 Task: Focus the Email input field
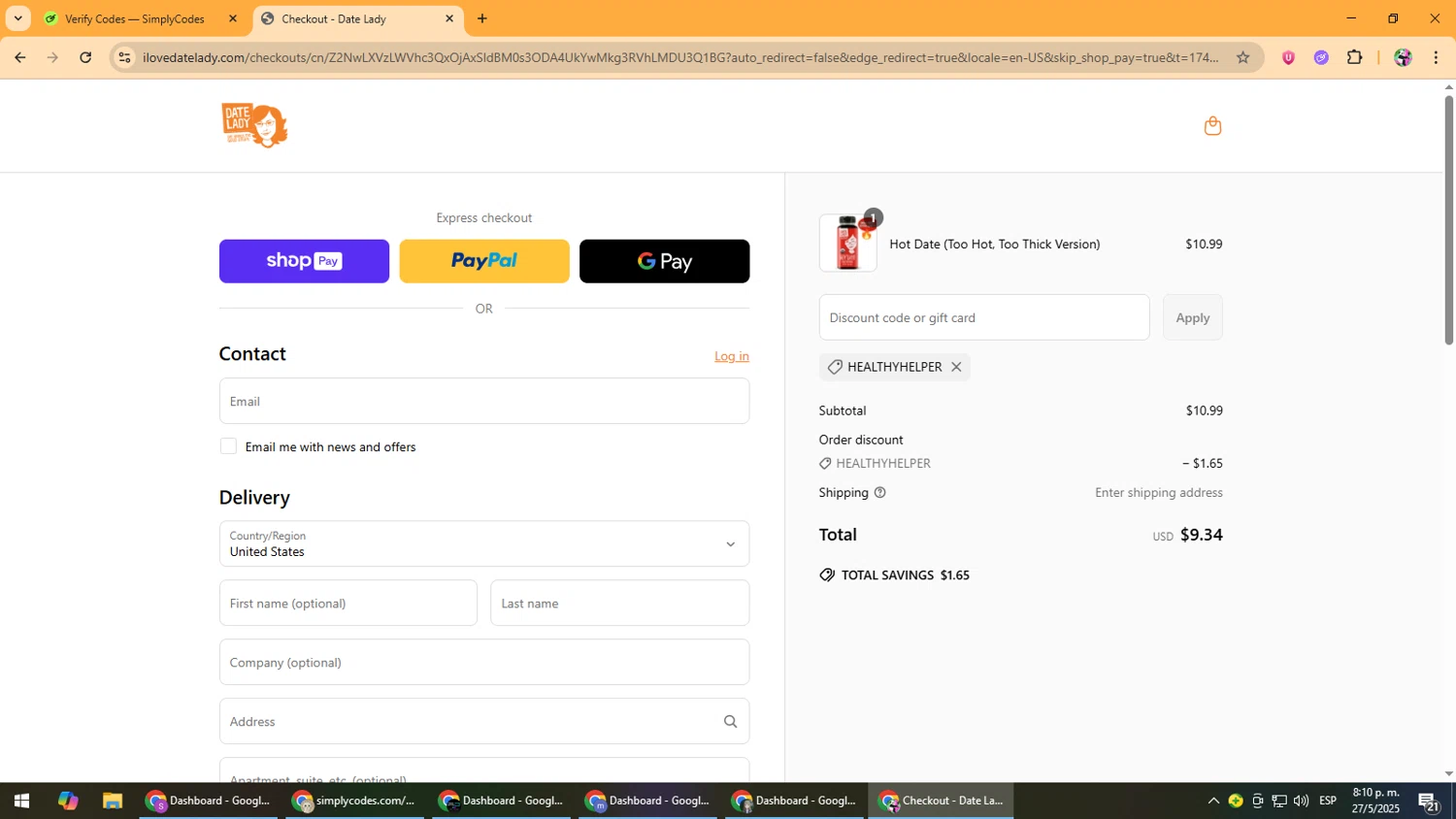coord(484,401)
